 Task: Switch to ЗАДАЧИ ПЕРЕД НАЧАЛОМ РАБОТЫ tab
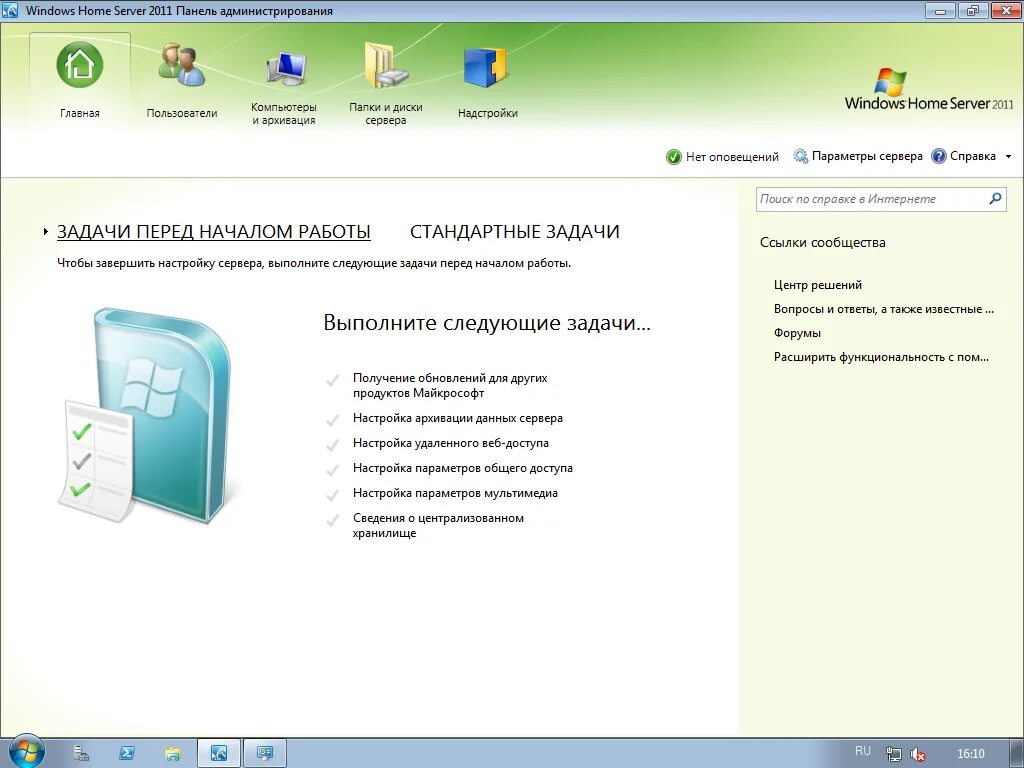coord(214,232)
